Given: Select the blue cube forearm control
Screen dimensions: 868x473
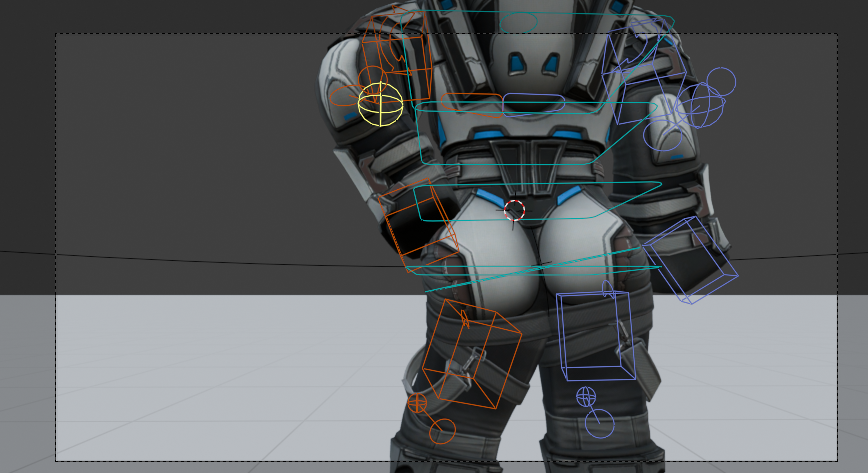Looking at the screenshot, I should pyautogui.click(x=690, y=260).
